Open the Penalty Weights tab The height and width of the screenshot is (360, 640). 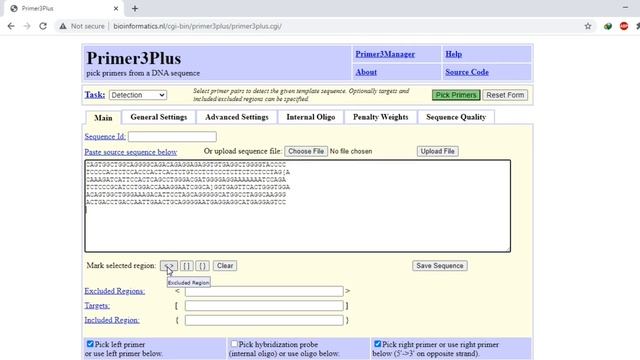coord(380,117)
